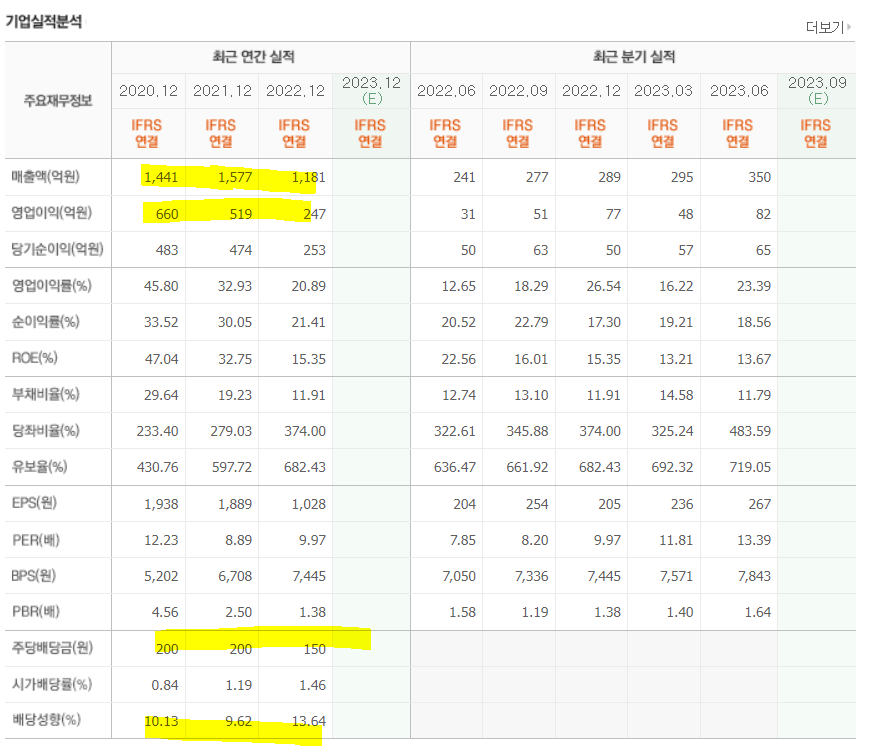Click the 시가배당률(%) row label

pos(52,684)
